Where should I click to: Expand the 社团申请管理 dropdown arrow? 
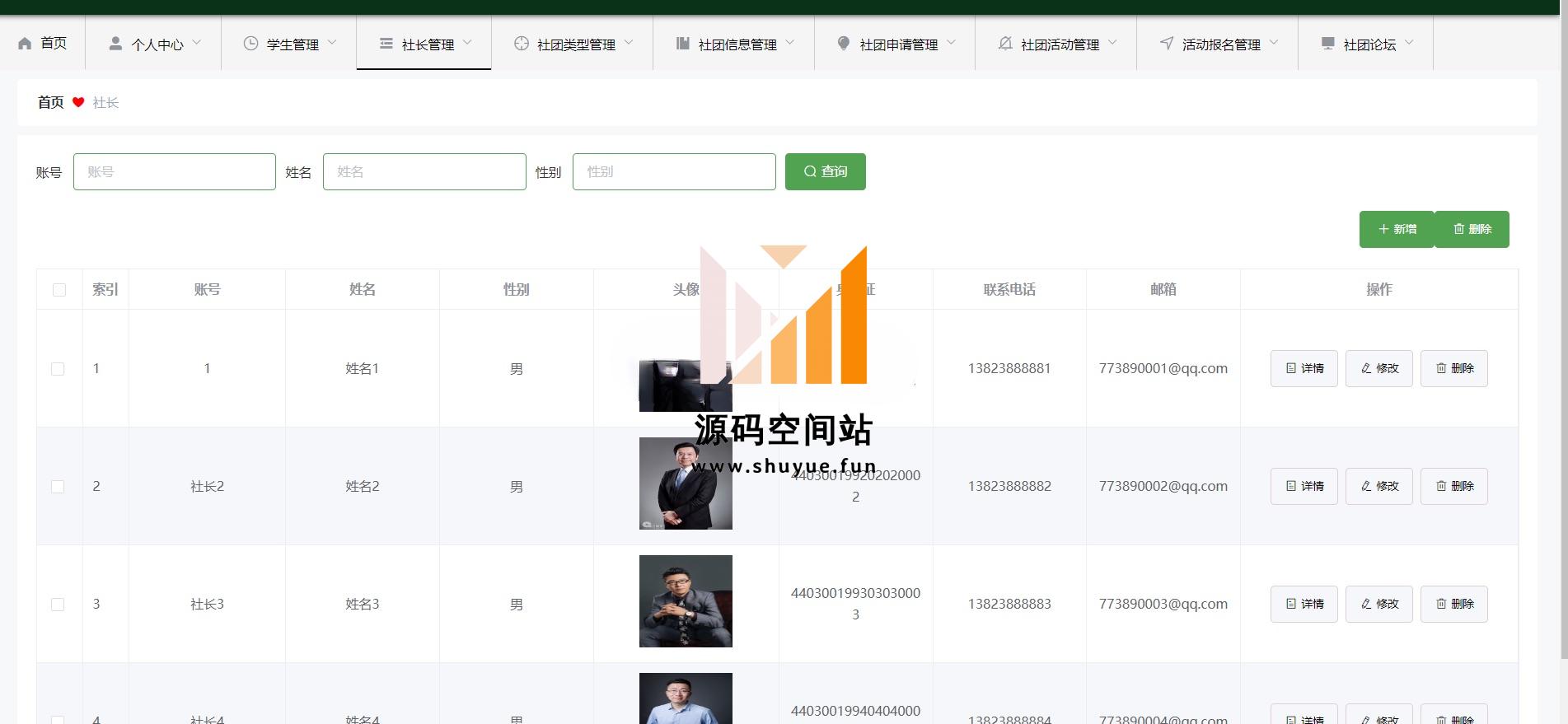(x=951, y=42)
